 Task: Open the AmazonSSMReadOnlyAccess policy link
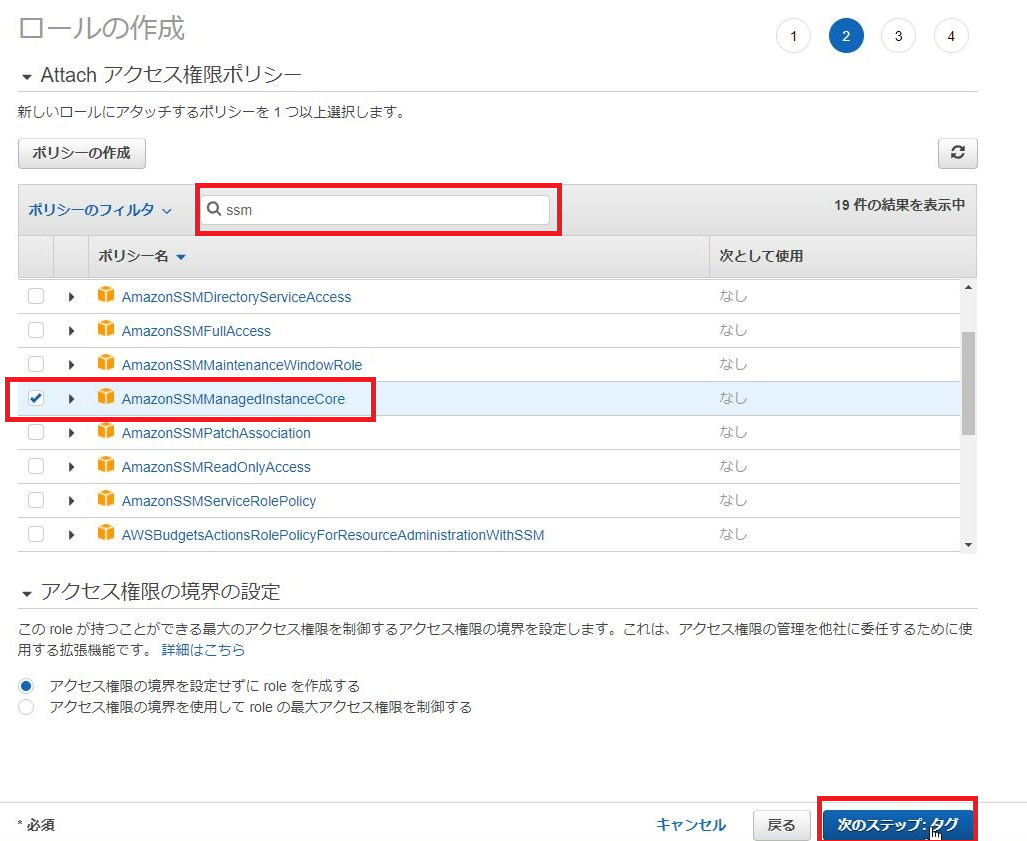click(x=216, y=467)
